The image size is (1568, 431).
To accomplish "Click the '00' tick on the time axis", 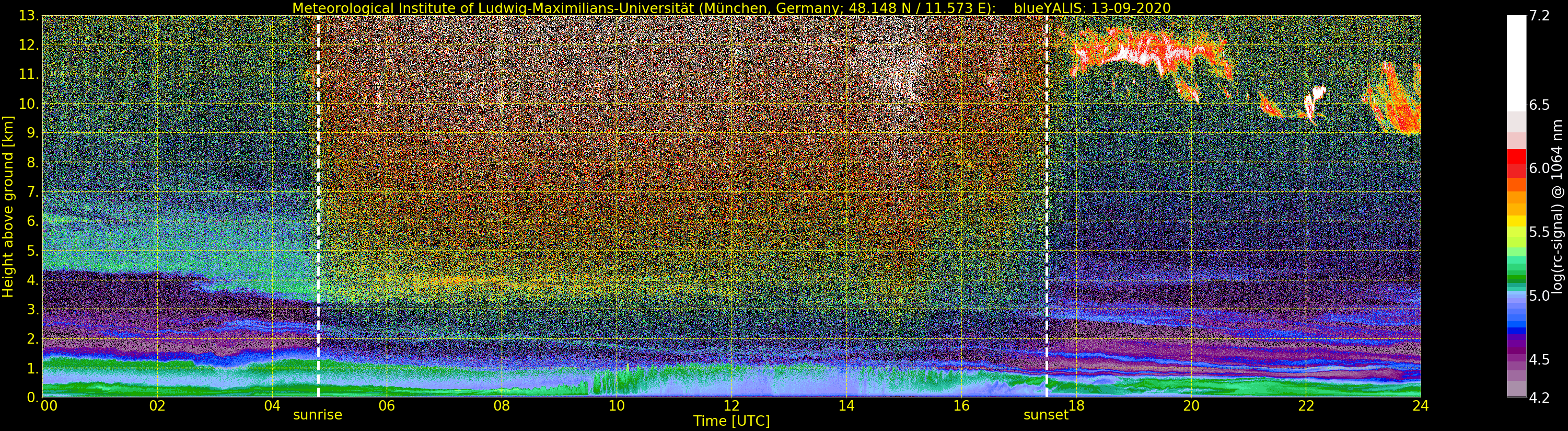I will point(49,405).
